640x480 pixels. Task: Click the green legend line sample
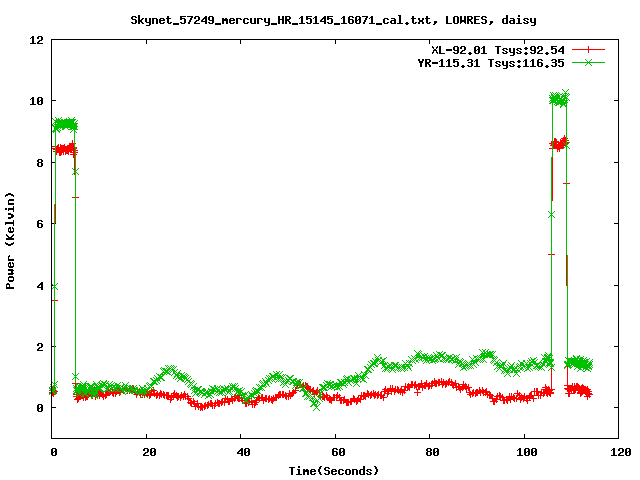[x=588, y=62]
